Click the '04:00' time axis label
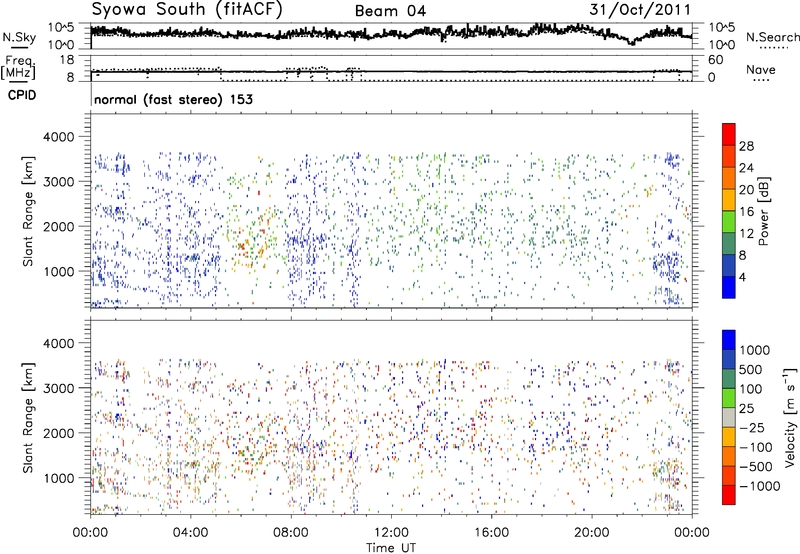The image size is (800, 554). click(191, 533)
